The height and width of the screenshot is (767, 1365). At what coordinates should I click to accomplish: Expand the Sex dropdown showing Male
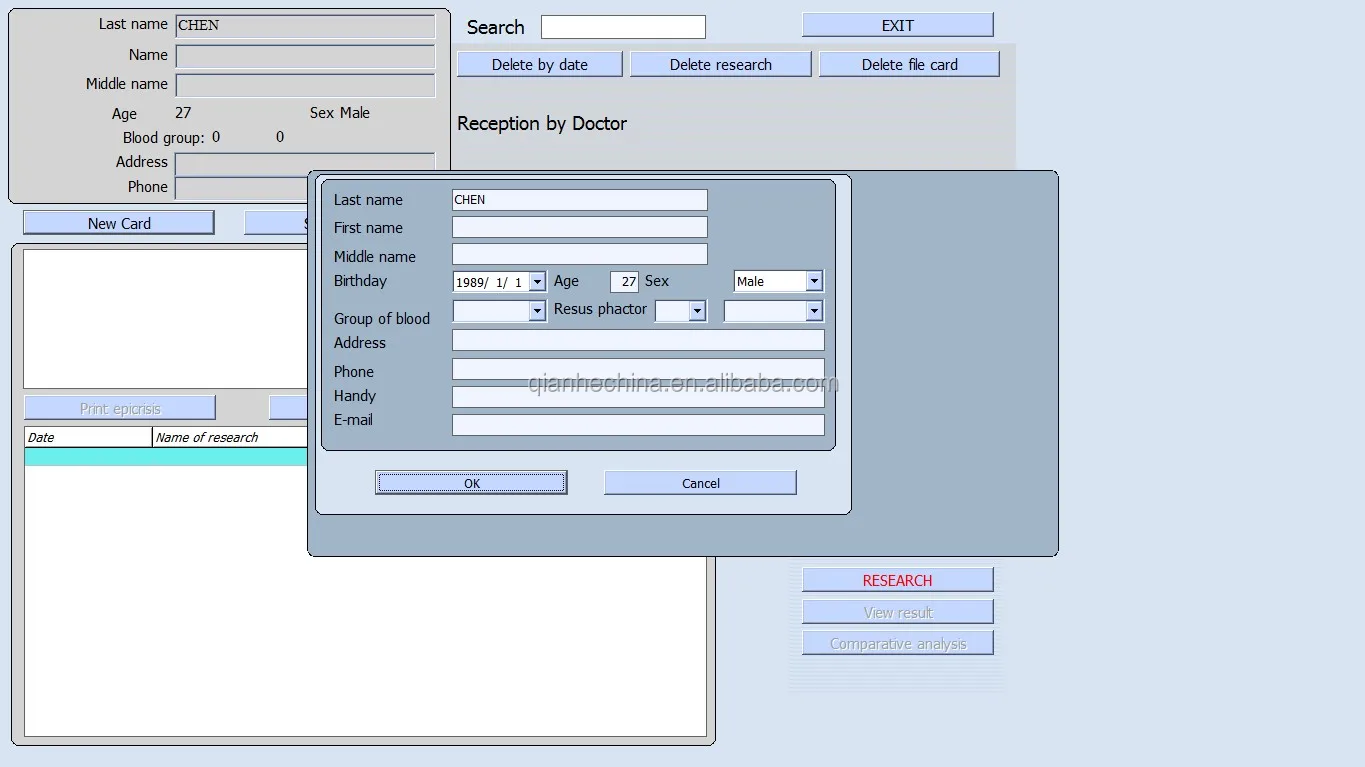(814, 282)
